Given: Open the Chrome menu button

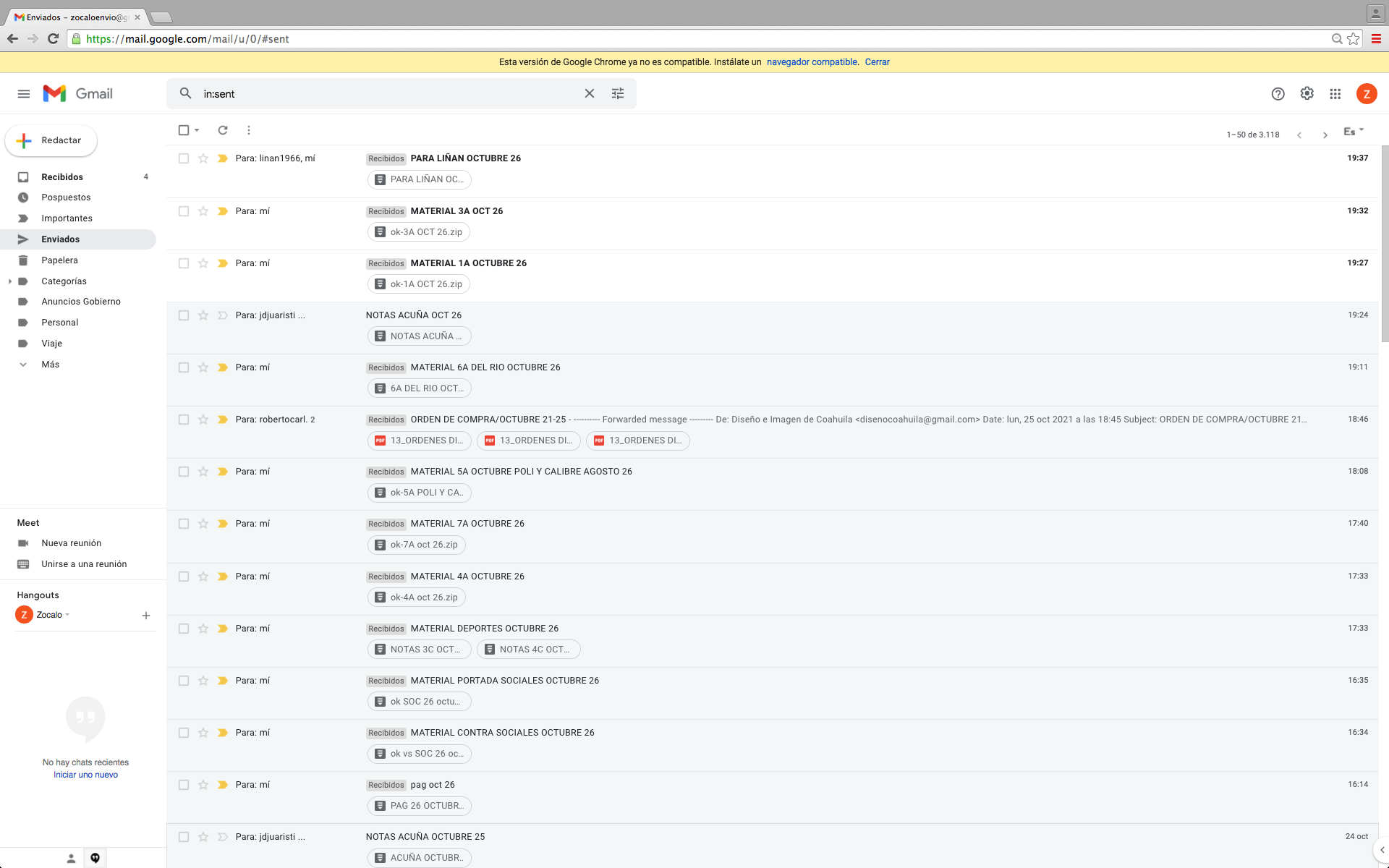Looking at the screenshot, I should [x=1376, y=39].
